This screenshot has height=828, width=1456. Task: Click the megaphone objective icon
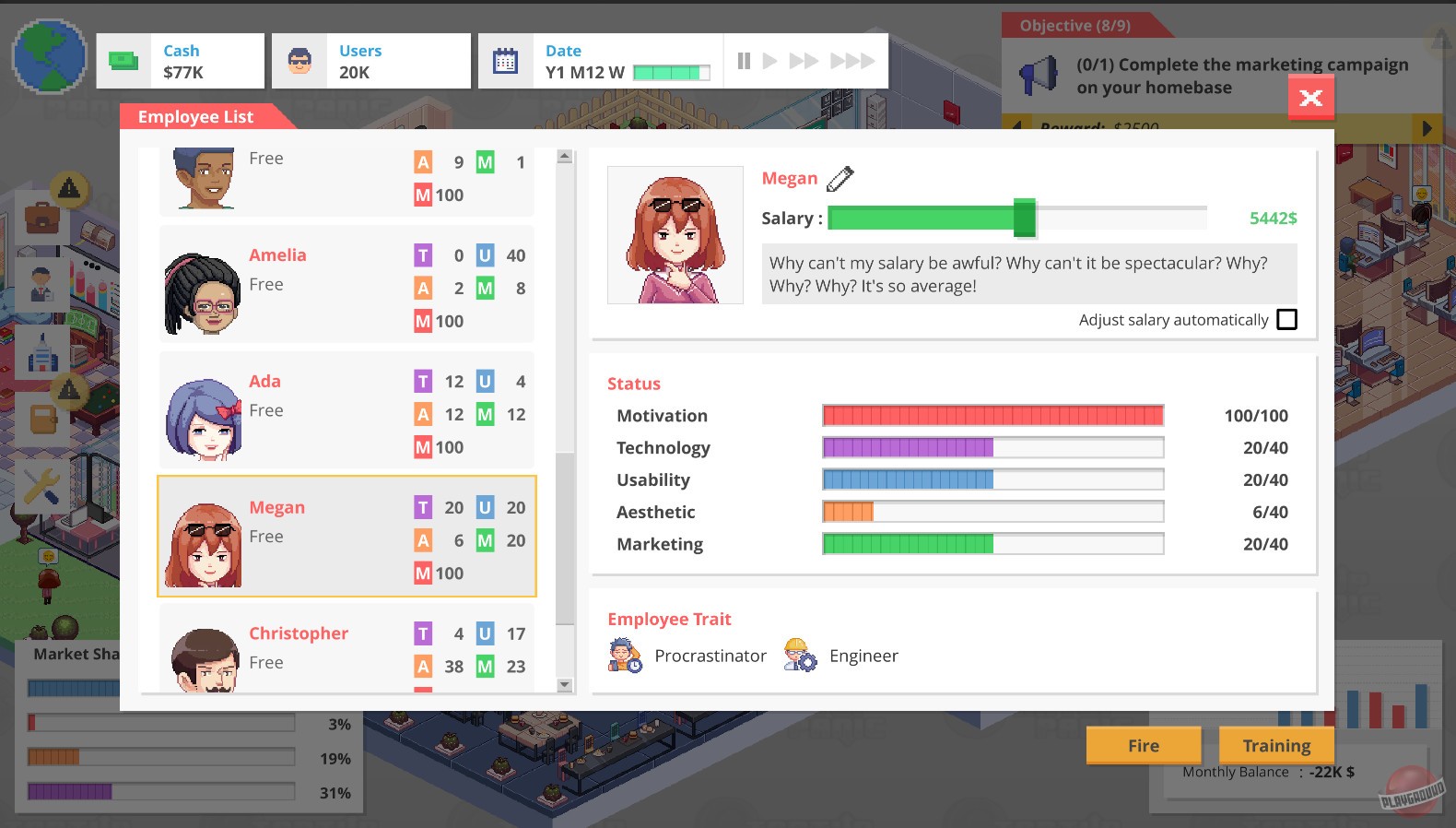(1039, 76)
